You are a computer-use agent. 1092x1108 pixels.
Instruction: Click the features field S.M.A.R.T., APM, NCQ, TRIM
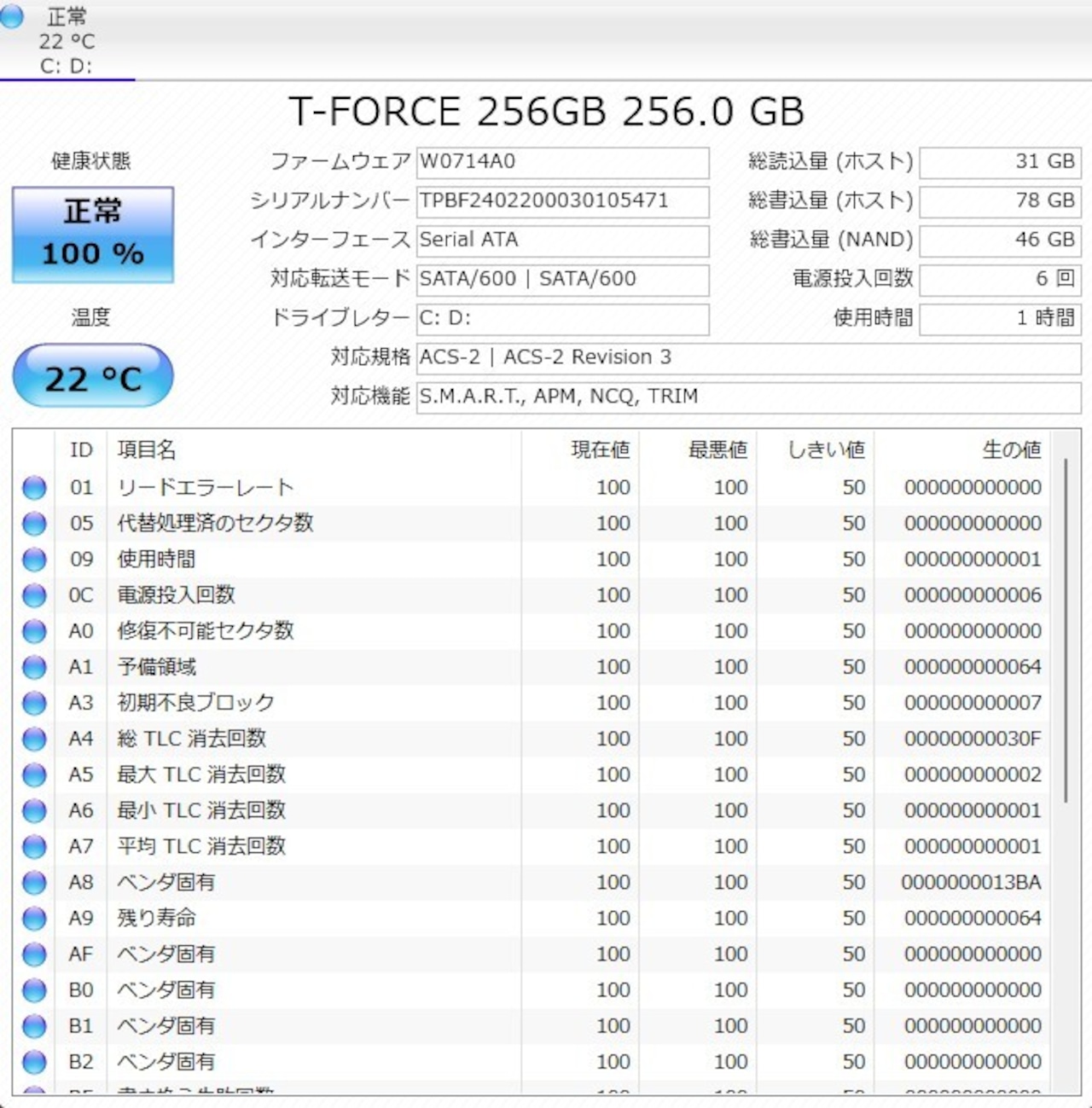(749, 397)
